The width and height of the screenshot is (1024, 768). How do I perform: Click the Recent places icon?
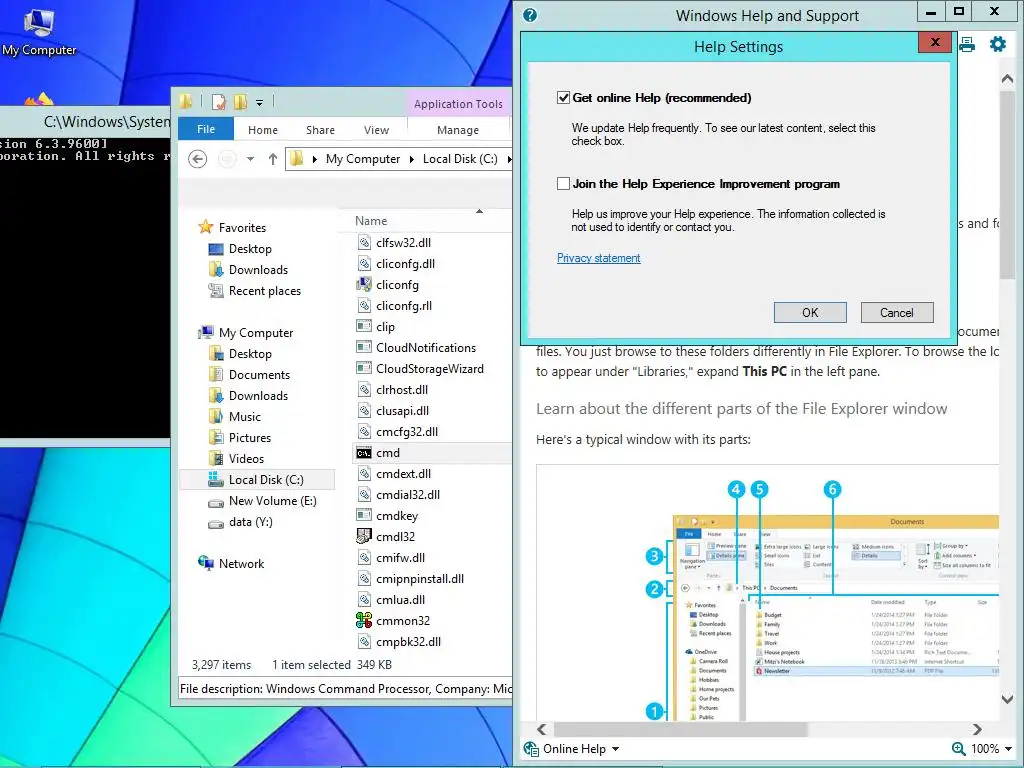pos(216,291)
